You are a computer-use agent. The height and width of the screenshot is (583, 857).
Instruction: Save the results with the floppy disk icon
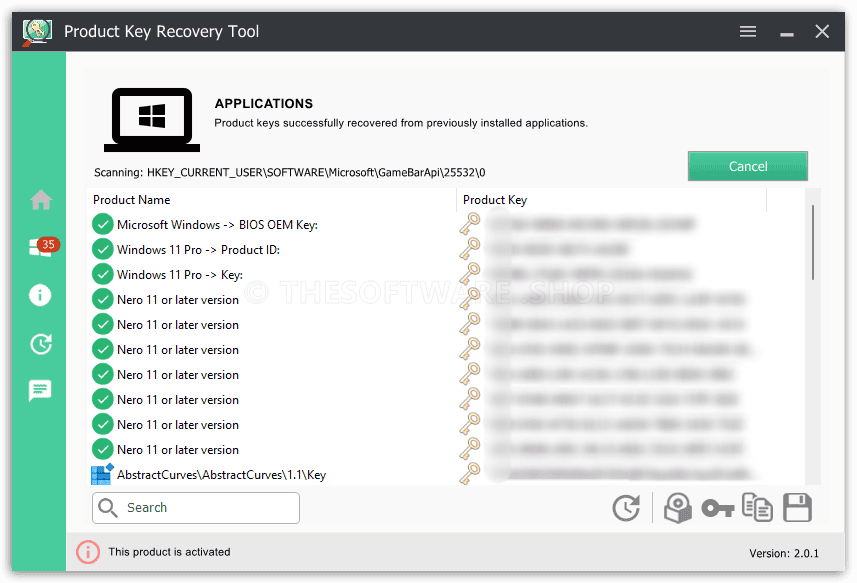[x=797, y=508]
